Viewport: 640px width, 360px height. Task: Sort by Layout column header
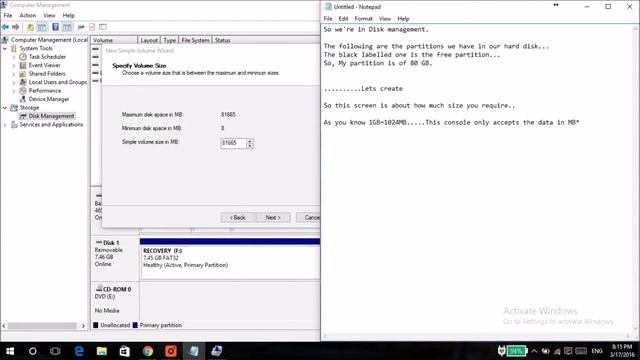(x=149, y=40)
